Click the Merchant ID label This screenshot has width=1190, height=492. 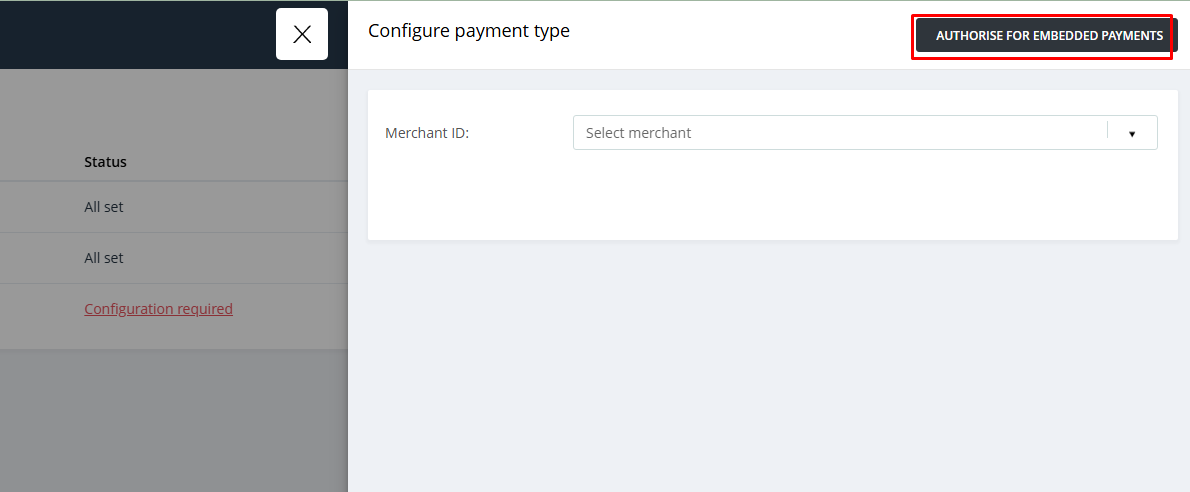click(x=427, y=133)
